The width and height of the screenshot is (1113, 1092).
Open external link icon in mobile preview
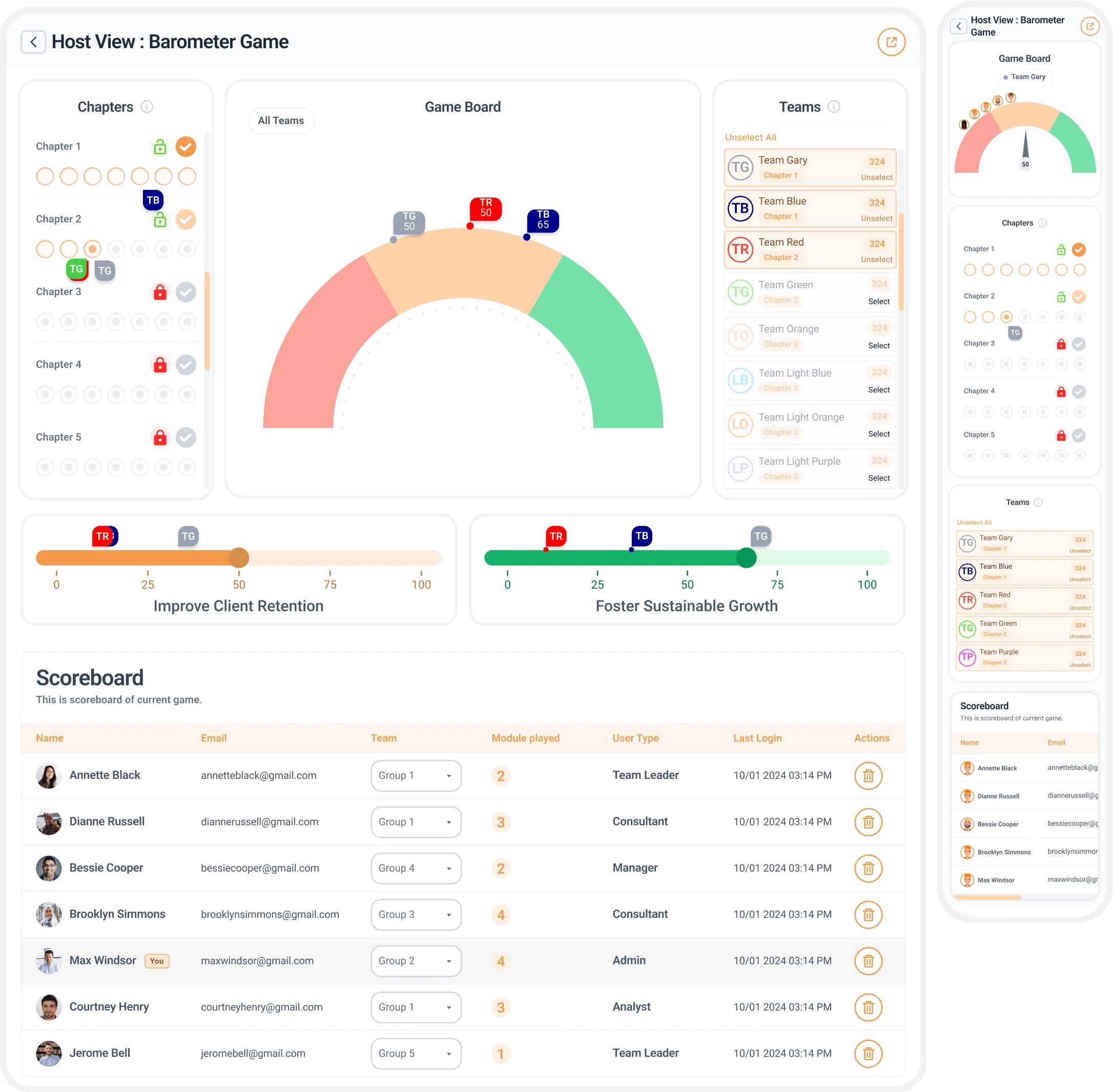(x=1089, y=26)
